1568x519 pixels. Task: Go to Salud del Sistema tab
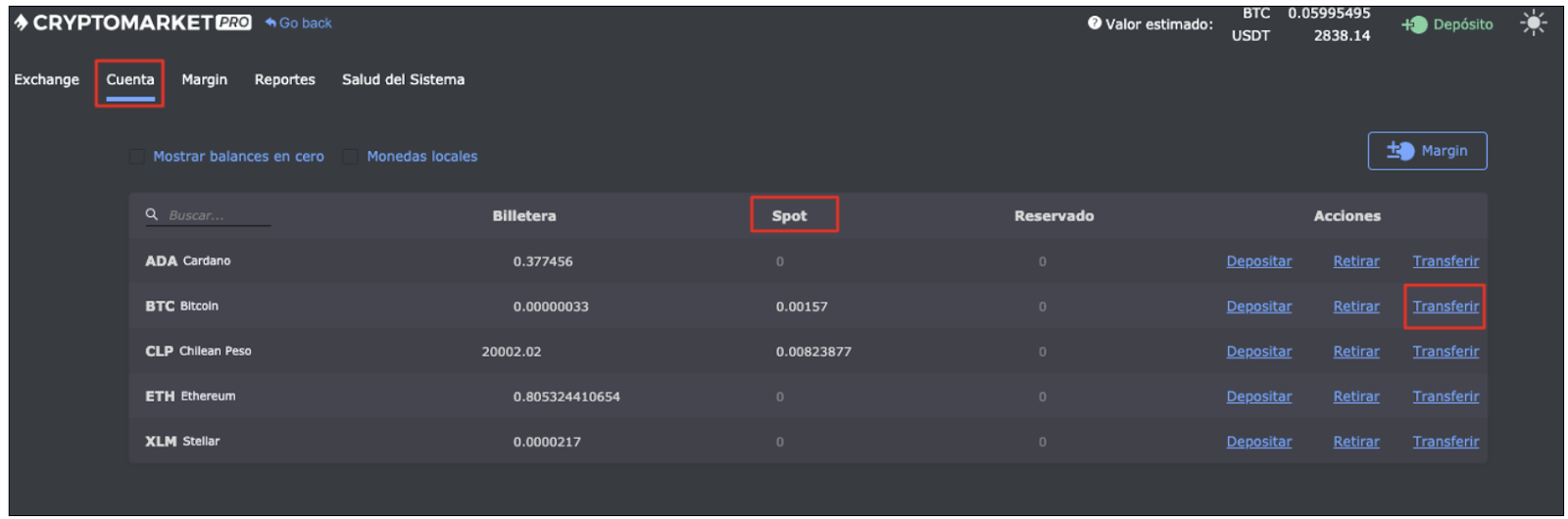coord(404,80)
